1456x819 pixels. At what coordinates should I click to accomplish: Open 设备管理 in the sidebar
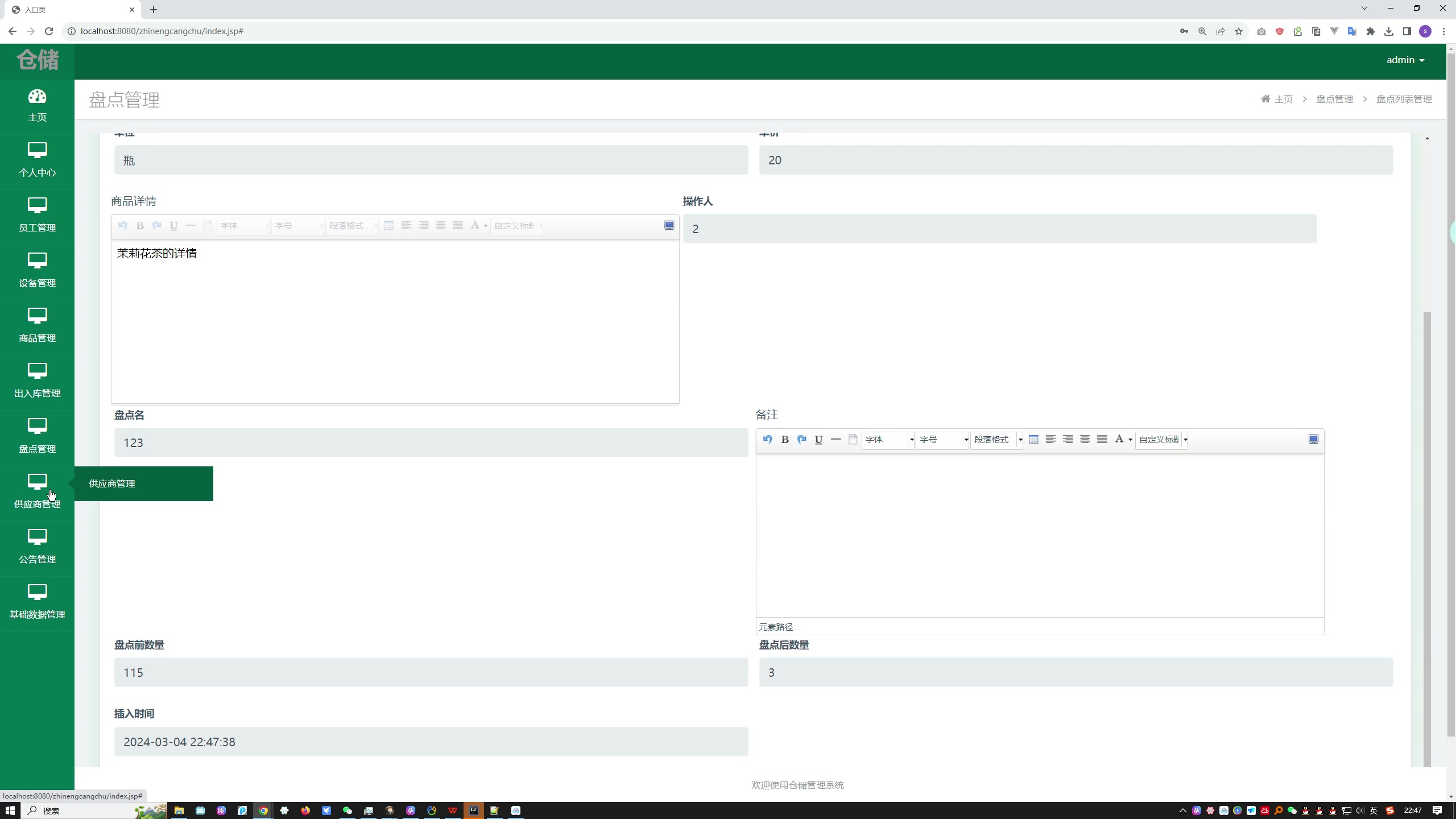point(37,271)
